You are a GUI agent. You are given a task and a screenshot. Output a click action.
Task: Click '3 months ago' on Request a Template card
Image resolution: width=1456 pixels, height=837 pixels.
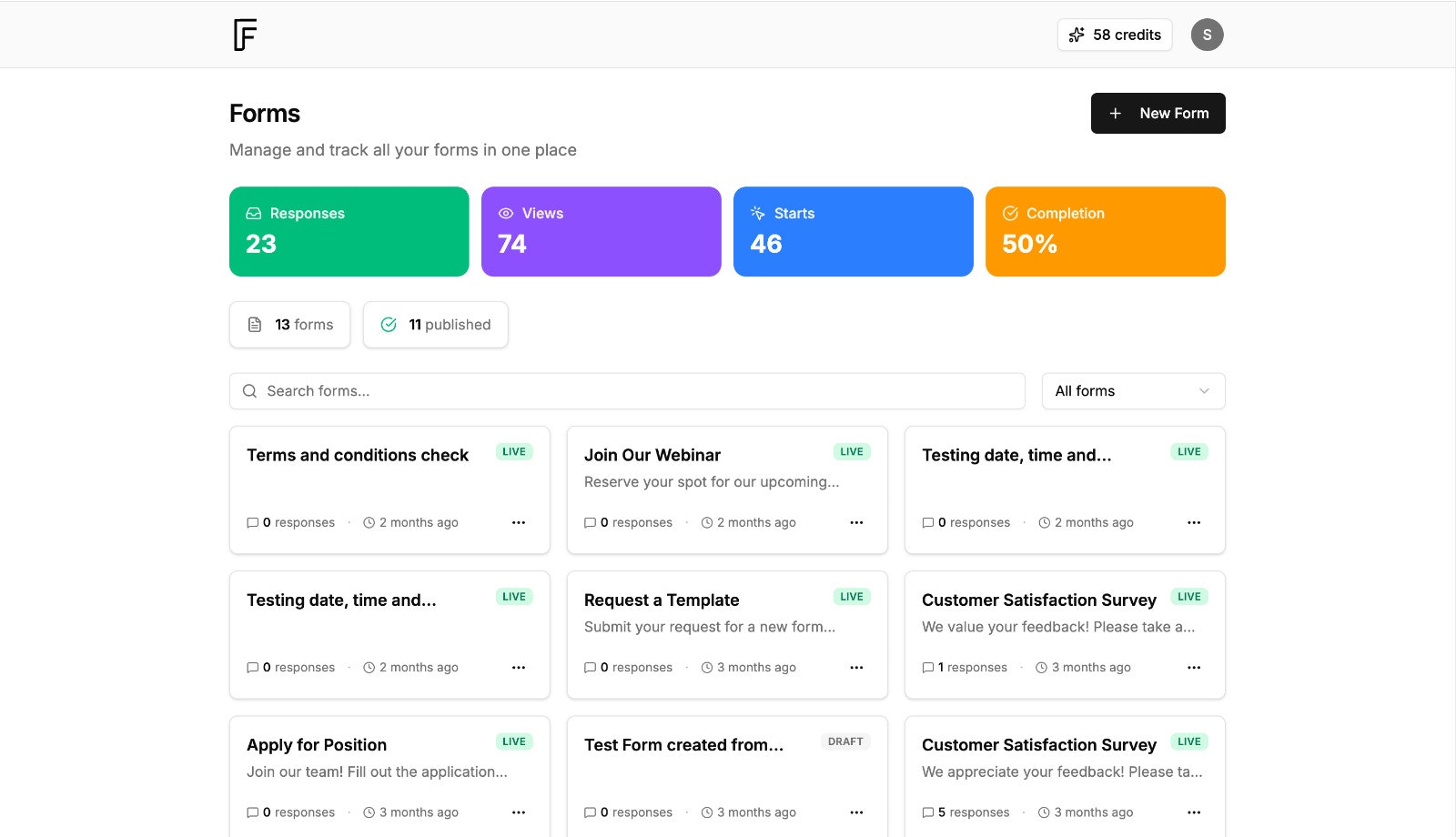click(749, 668)
